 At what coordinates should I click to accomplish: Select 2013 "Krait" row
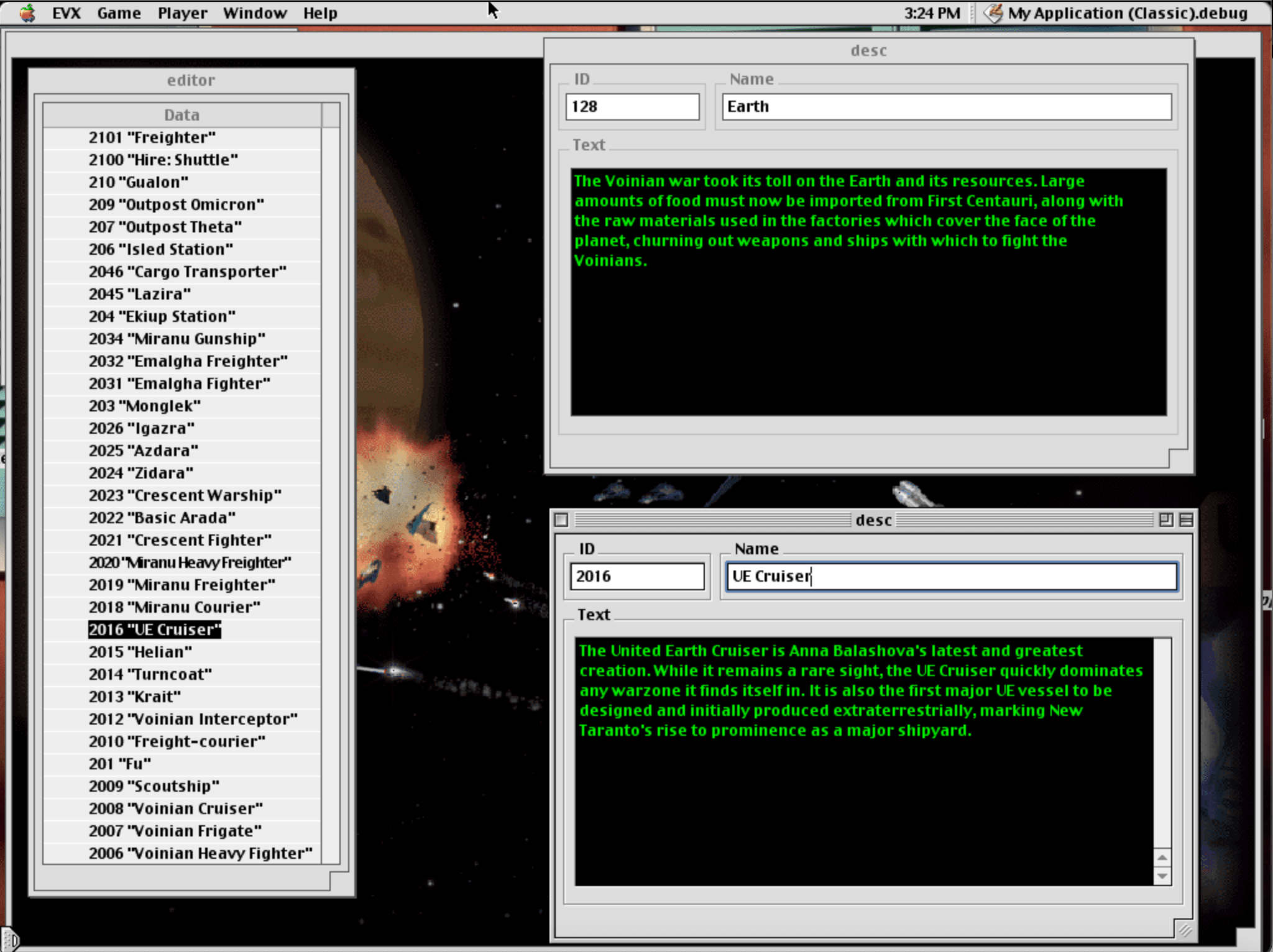pyautogui.click(x=182, y=697)
